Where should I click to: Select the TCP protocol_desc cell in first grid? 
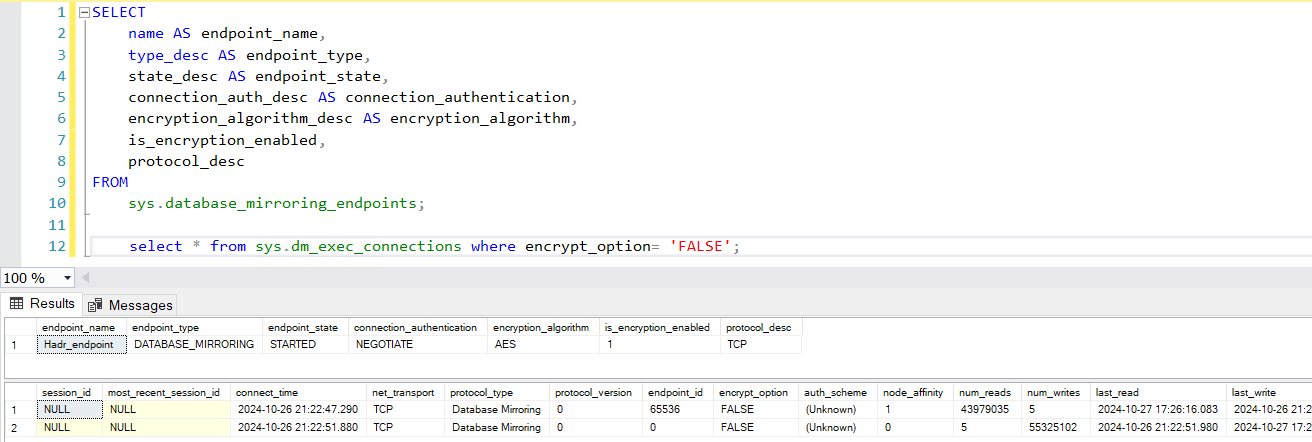pos(762,344)
